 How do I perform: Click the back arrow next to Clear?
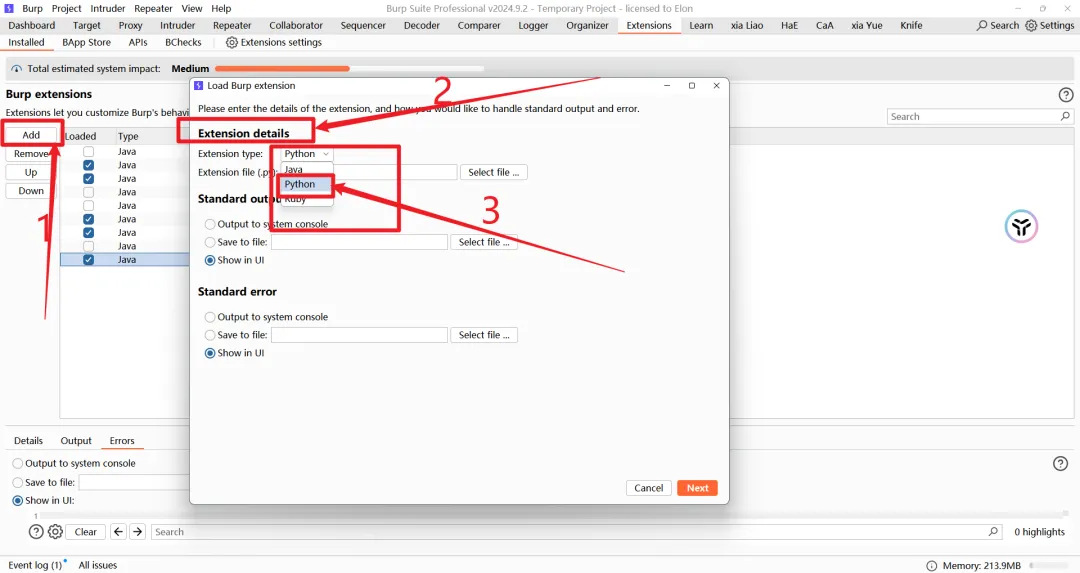click(x=118, y=532)
